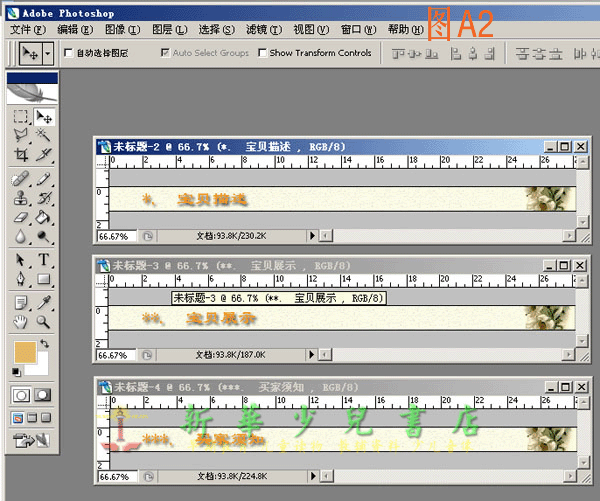Select the Healing Brush tool
The height and width of the screenshot is (501, 600).
pyautogui.click(x=21, y=179)
